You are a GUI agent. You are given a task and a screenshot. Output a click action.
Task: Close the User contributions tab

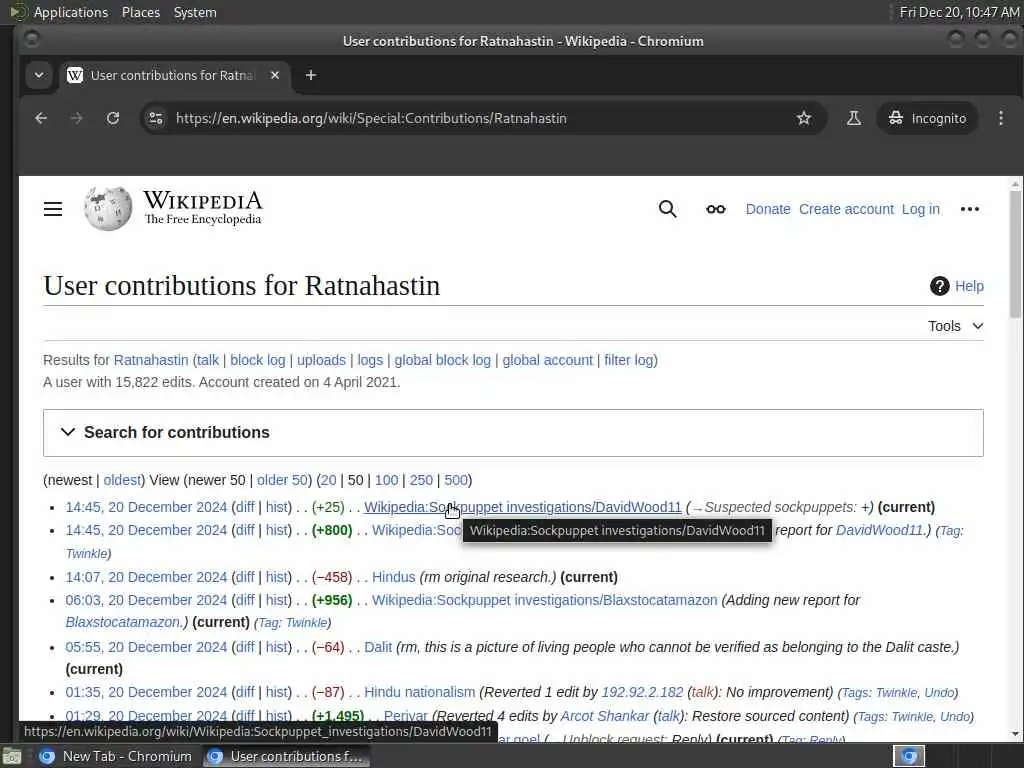coord(275,75)
